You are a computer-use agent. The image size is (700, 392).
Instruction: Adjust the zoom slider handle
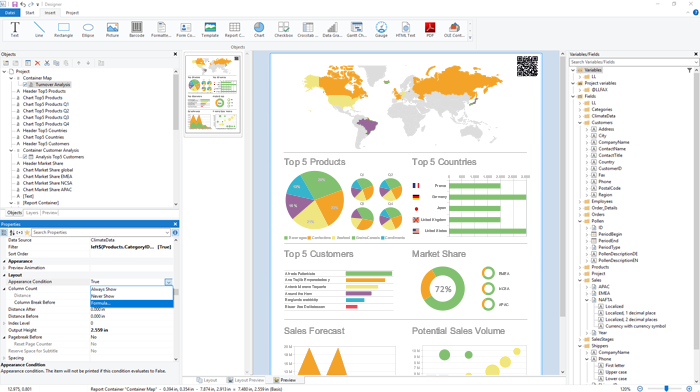coord(666,389)
